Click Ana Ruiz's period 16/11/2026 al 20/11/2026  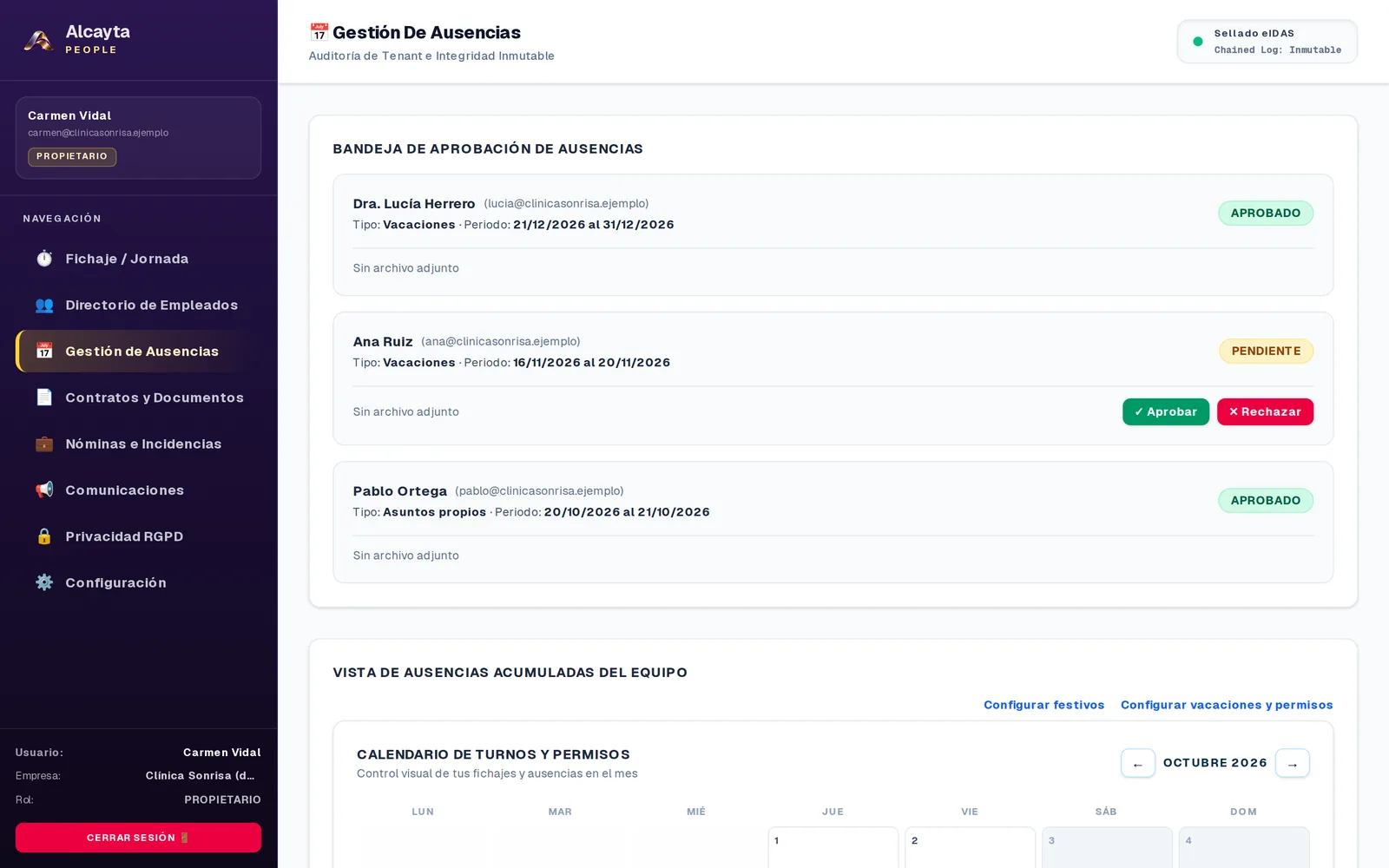pos(591,363)
